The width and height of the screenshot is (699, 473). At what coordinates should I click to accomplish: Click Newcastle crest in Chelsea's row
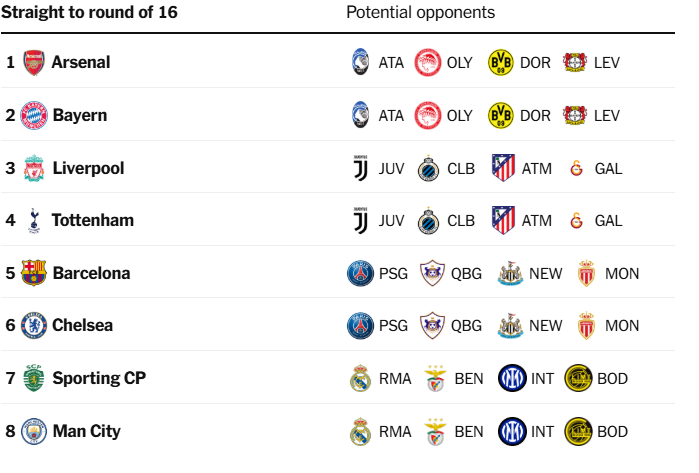click(510, 325)
